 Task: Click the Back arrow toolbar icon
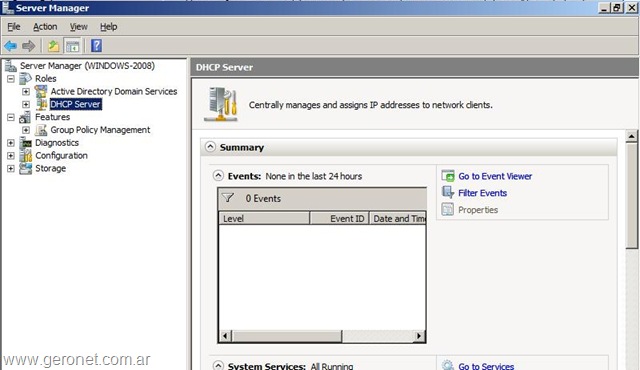(11, 46)
